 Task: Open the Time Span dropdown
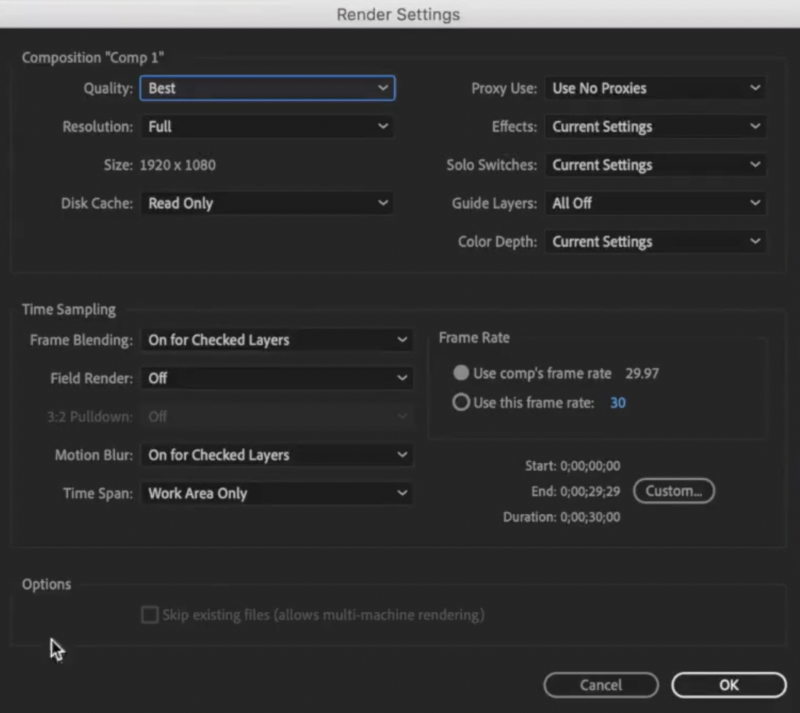[x=276, y=492]
